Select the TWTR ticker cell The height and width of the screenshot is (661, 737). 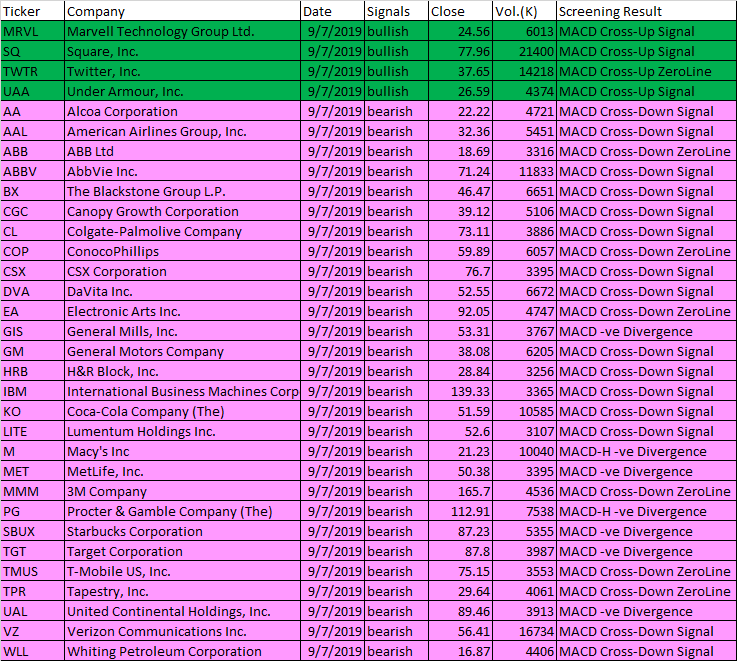pos(32,71)
